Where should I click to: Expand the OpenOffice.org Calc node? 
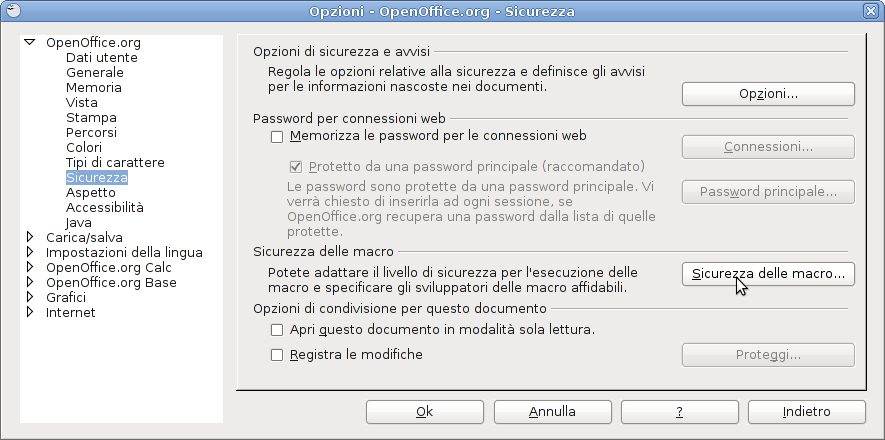[30, 267]
